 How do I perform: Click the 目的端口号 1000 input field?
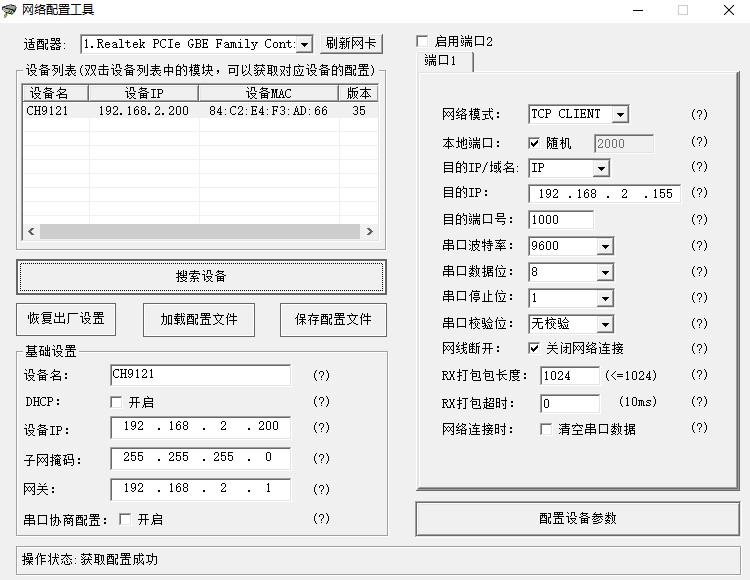pos(561,220)
